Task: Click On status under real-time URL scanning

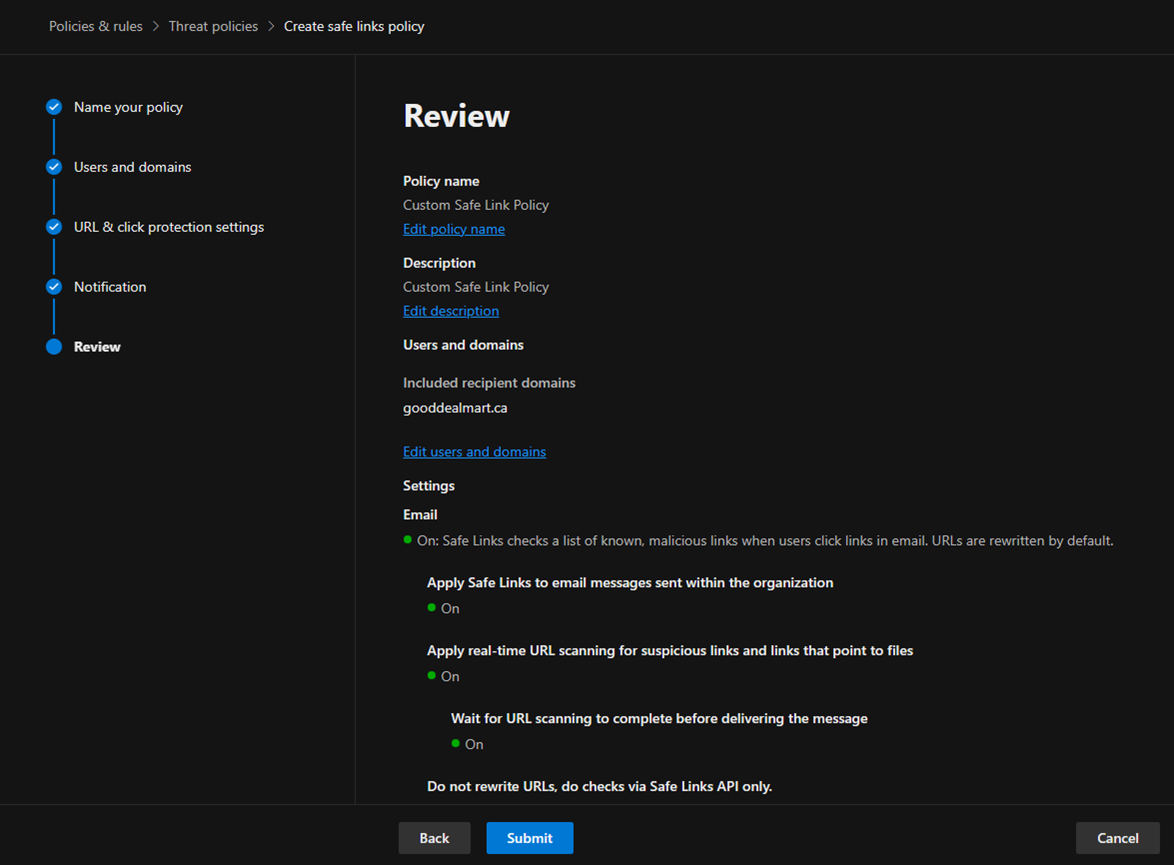Action: tap(444, 676)
